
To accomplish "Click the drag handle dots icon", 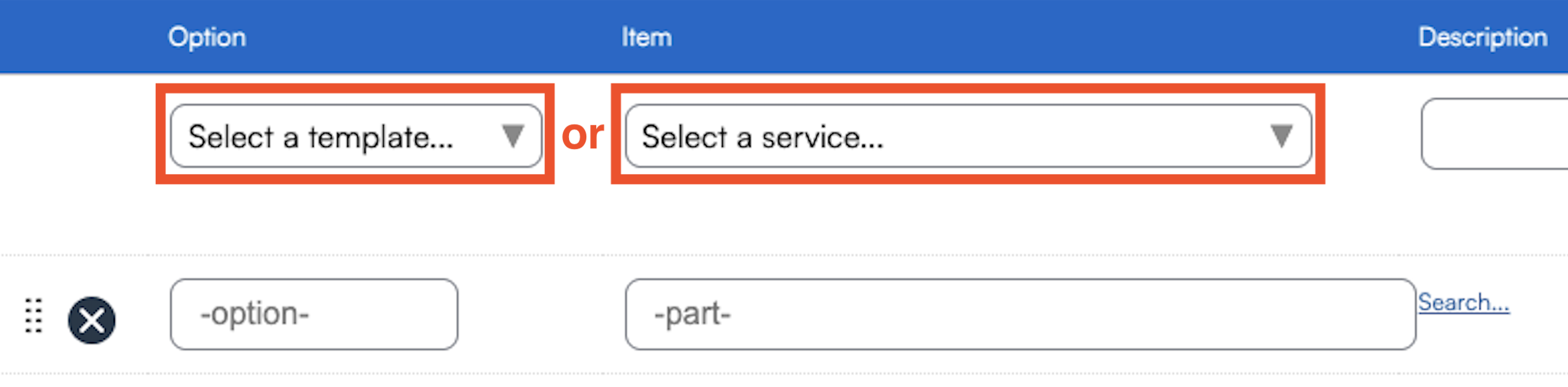I will coord(33,315).
